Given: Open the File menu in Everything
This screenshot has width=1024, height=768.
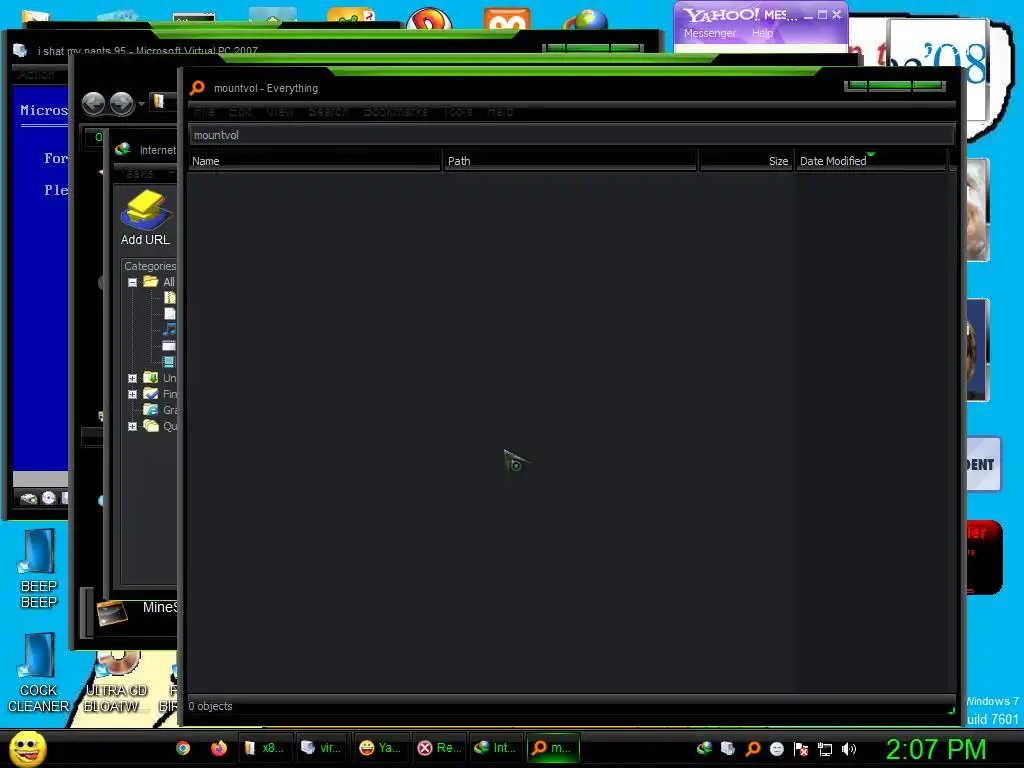Looking at the screenshot, I should 204,112.
